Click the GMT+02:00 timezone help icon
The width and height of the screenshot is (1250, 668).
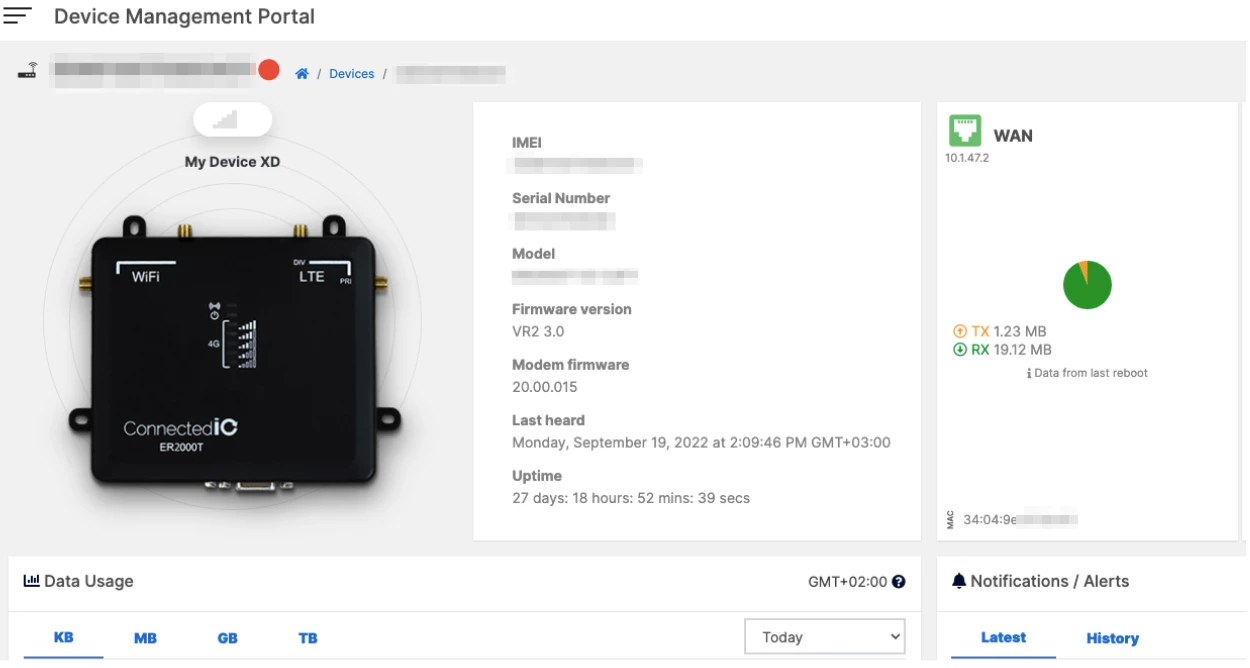point(899,582)
